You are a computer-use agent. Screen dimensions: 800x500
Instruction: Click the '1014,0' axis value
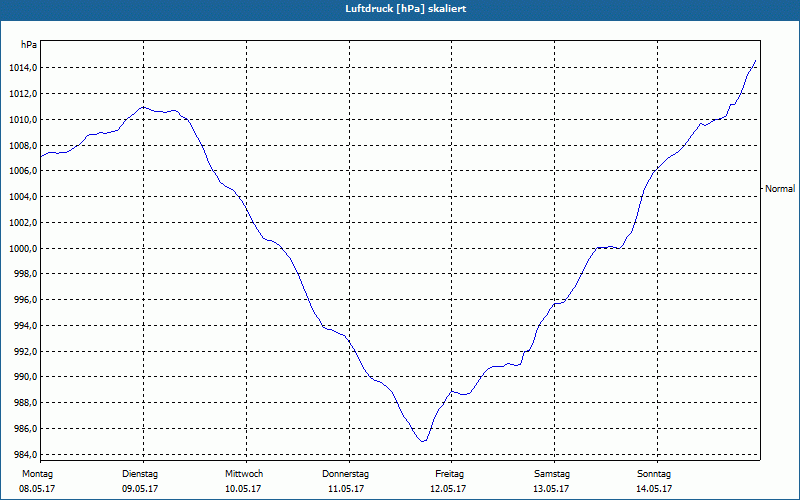click(x=22, y=68)
